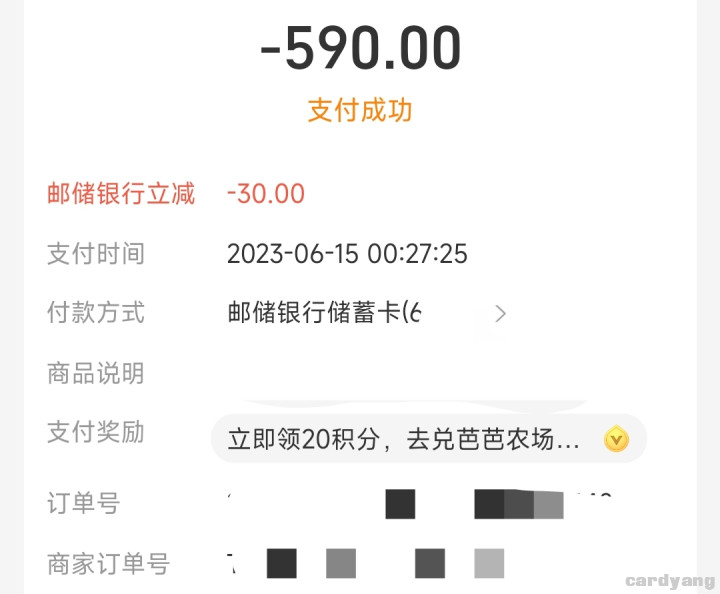This screenshot has width=720, height=594.
Task: Tap the 商品说明 label
Action: point(96,373)
